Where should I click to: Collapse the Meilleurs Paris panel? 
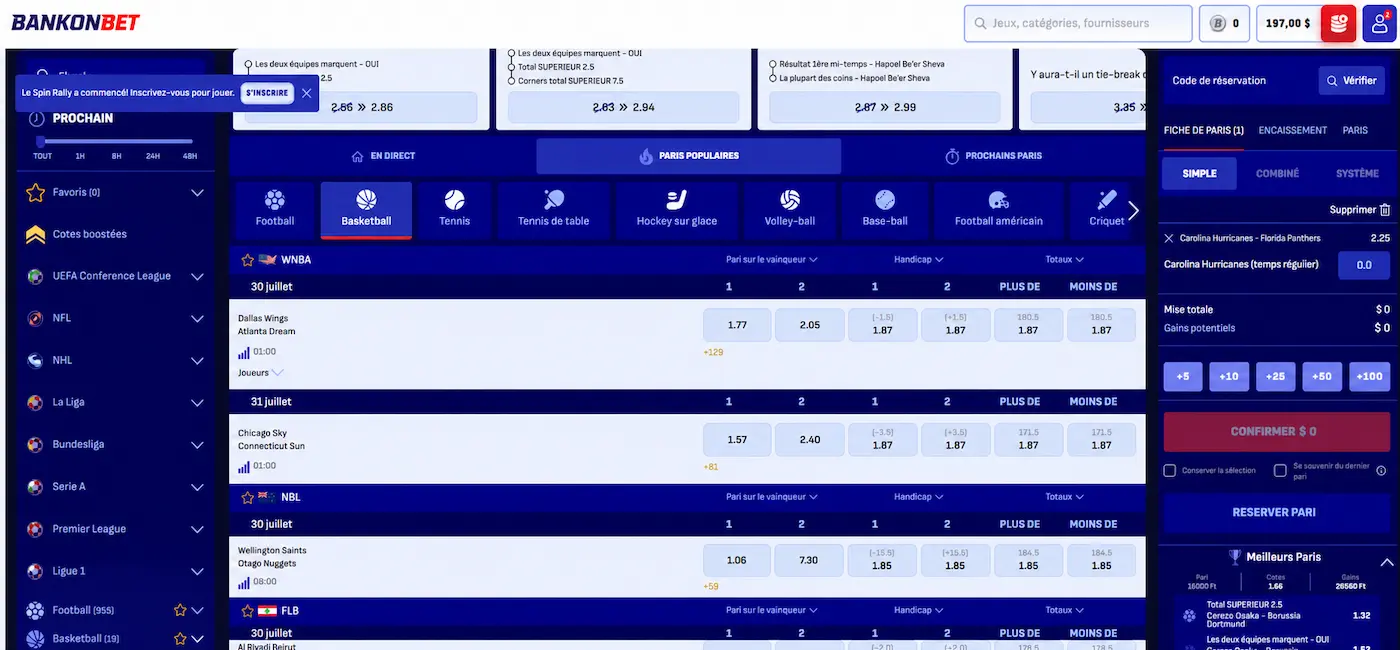coord(1387,563)
